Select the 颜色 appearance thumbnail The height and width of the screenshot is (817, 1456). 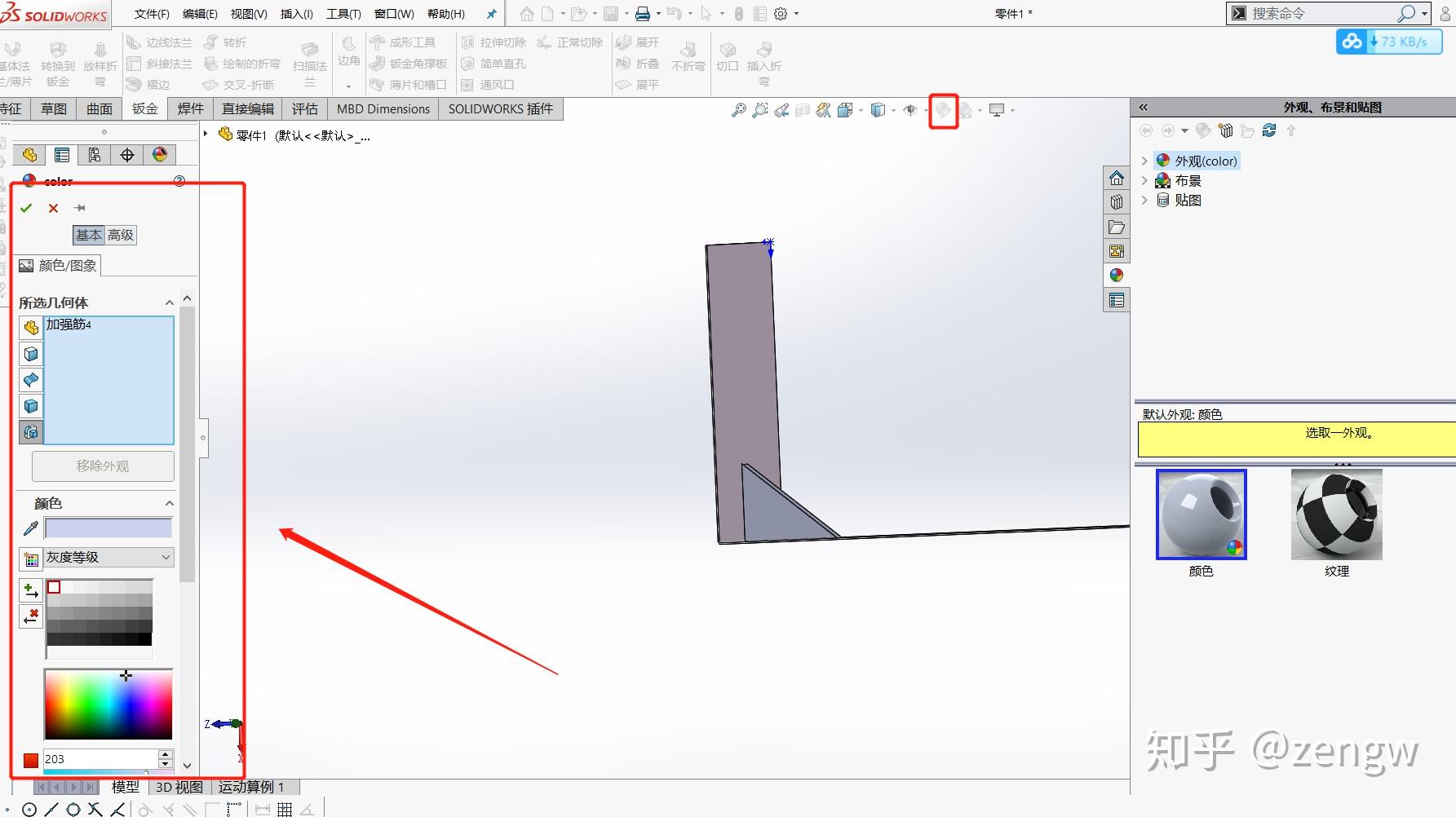coord(1201,514)
